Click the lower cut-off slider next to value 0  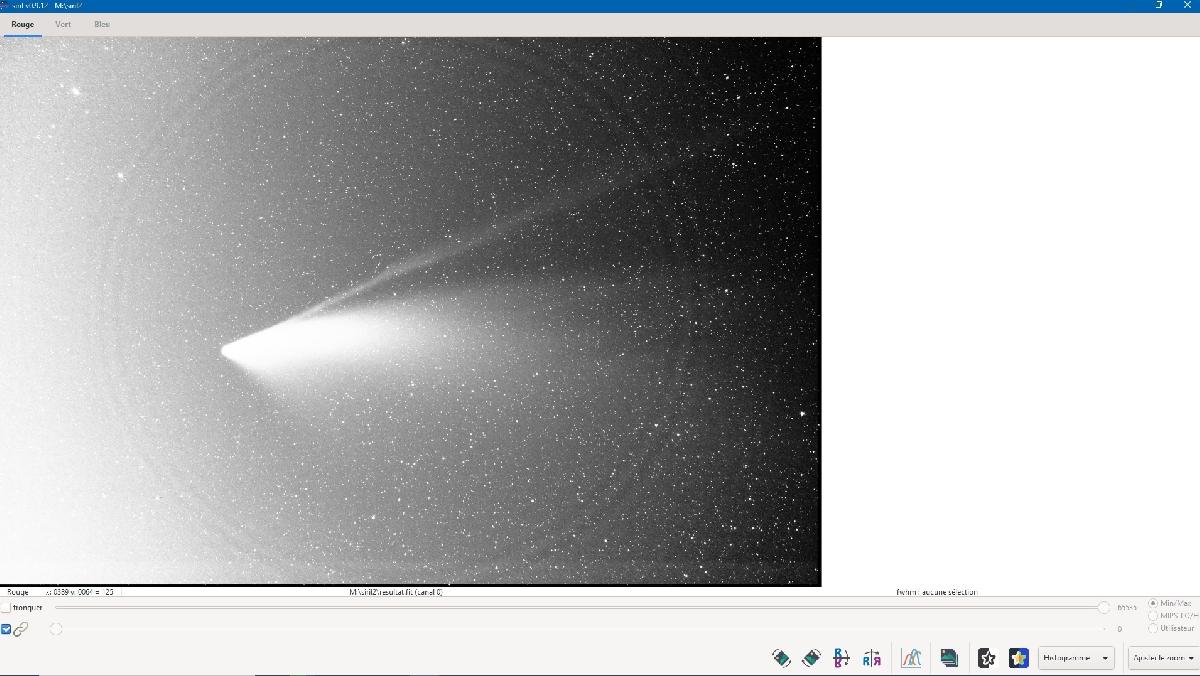coord(580,629)
